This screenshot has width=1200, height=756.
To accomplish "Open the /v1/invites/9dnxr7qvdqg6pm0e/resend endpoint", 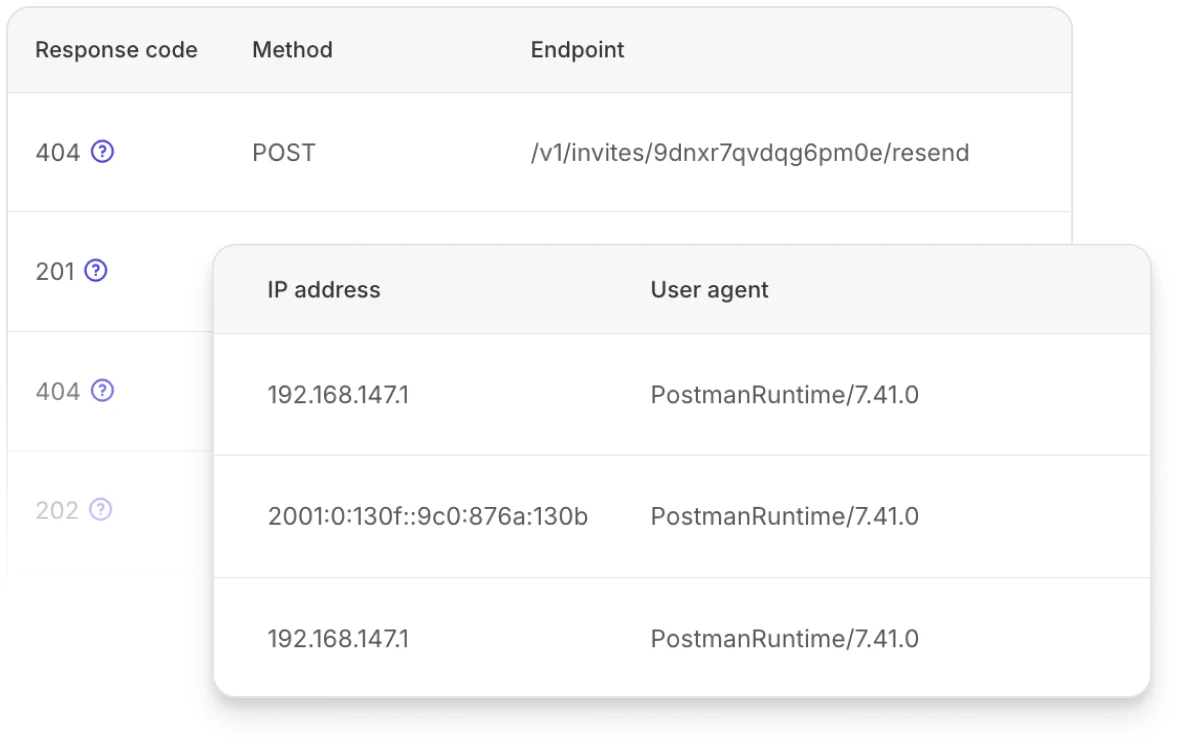I will (750, 153).
